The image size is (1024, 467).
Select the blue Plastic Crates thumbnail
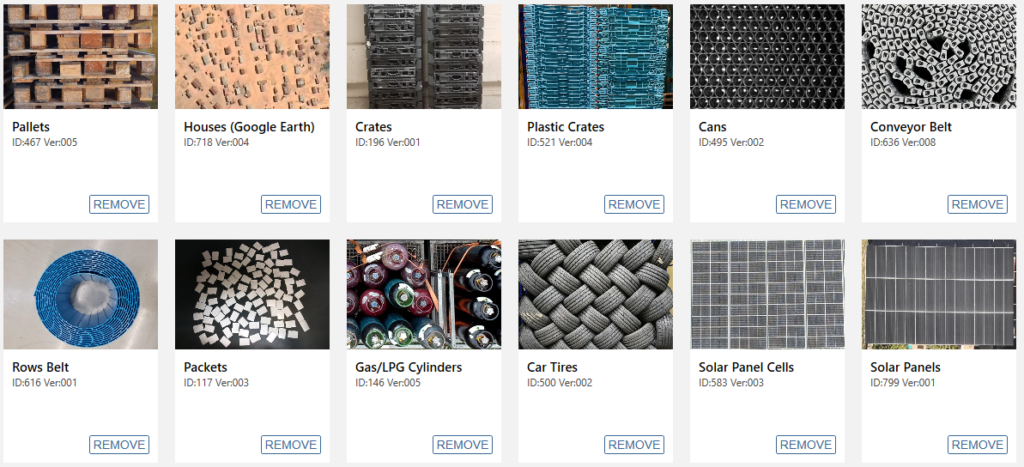pyautogui.click(x=596, y=57)
